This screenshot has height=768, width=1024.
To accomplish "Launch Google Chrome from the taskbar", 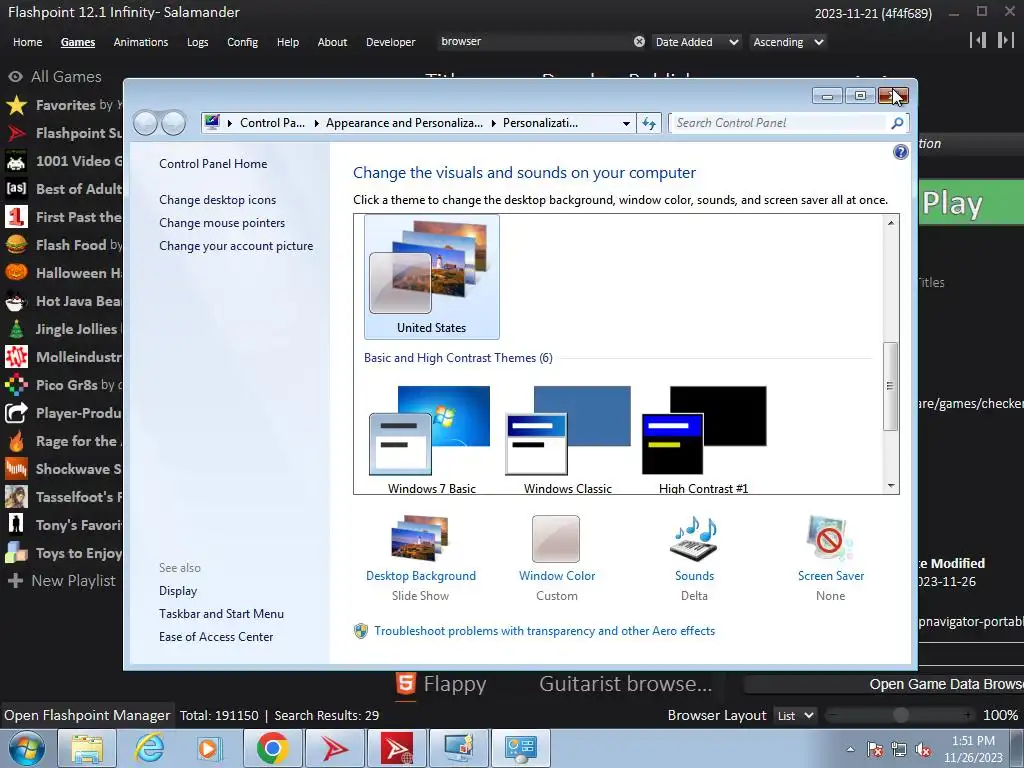I will (272, 748).
